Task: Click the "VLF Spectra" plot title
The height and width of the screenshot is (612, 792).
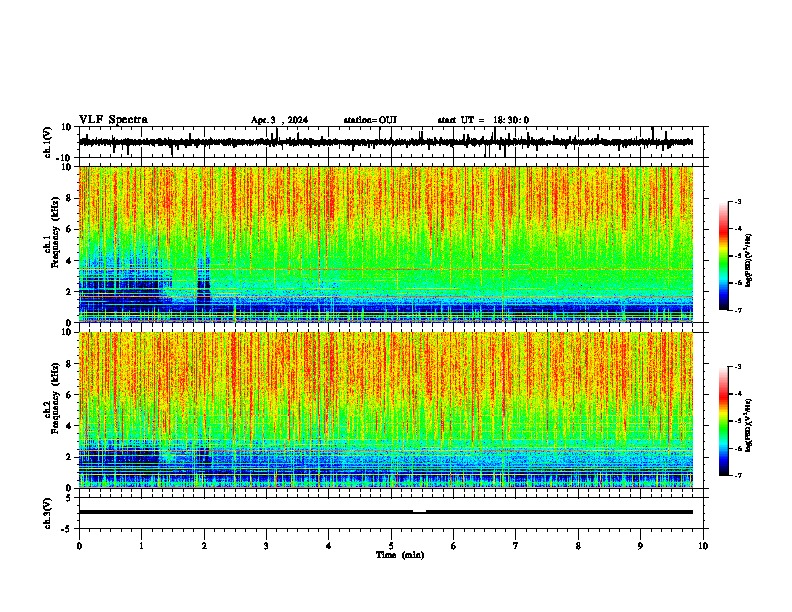Action: [113, 120]
